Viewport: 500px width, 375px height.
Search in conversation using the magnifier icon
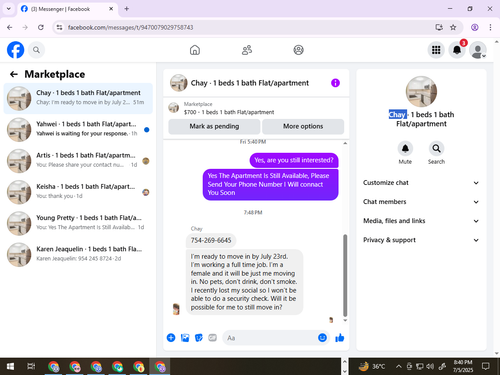click(436, 149)
